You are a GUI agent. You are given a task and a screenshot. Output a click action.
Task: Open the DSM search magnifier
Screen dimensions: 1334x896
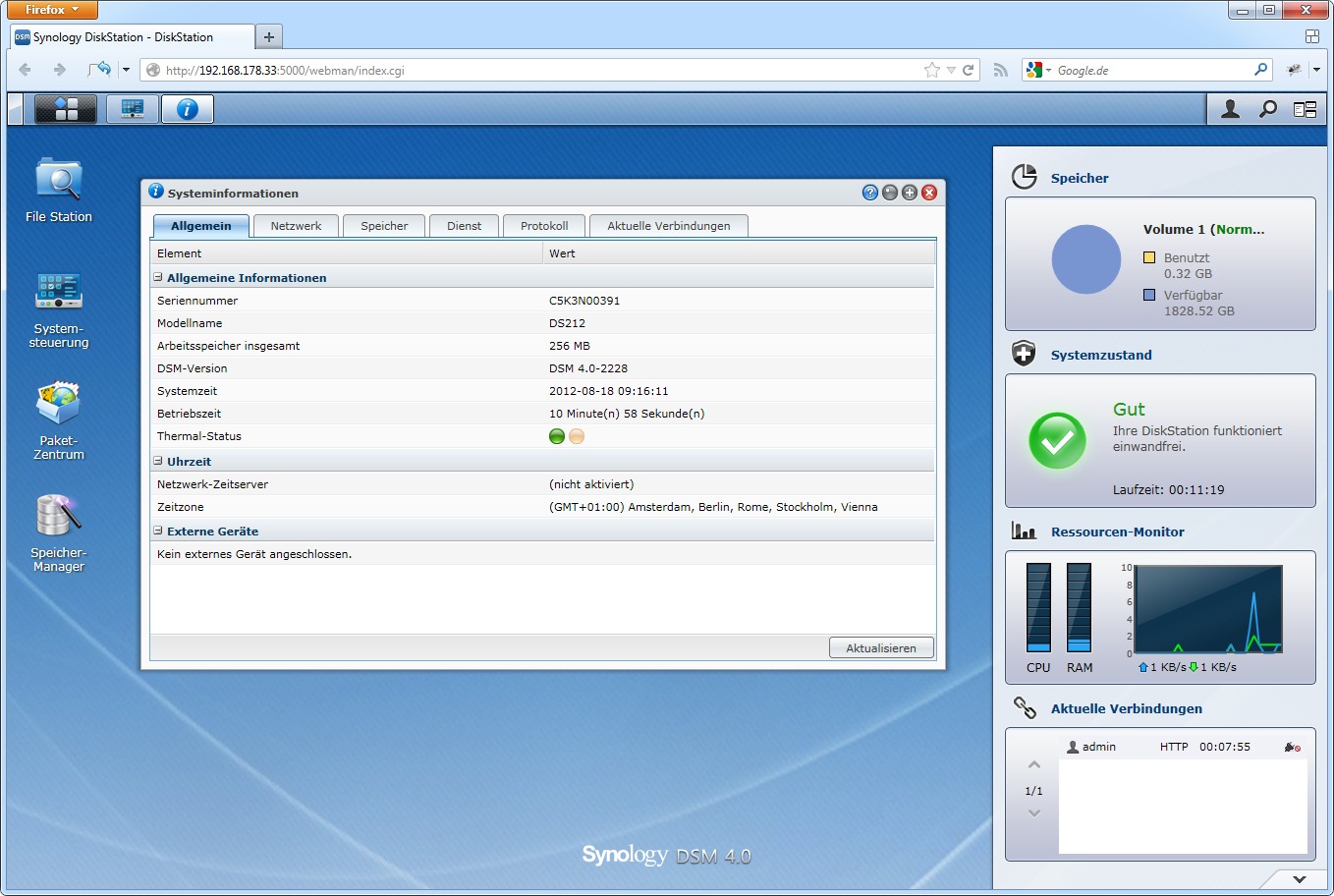coord(1268,109)
